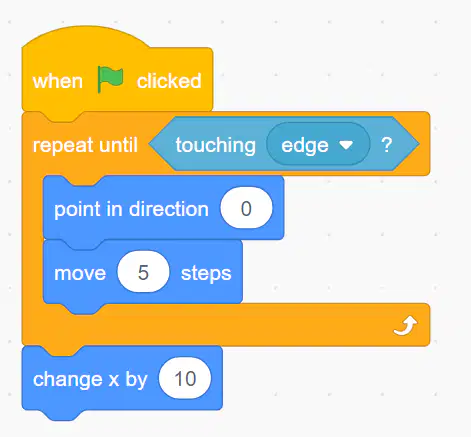Viewport: 471px width, 437px height.
Task: Click the left spine of repeat until block
Action: (32, 240)
